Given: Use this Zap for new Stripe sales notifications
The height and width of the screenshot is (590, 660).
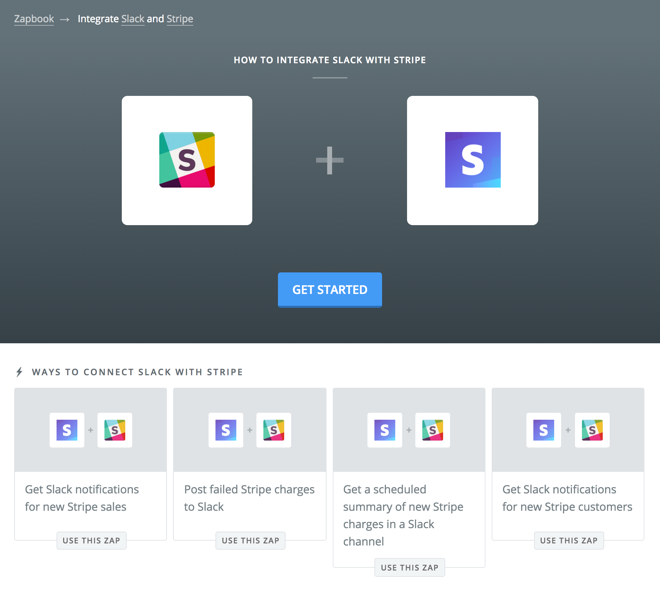Looking at the screenshot, I should (x=91, y=541).
